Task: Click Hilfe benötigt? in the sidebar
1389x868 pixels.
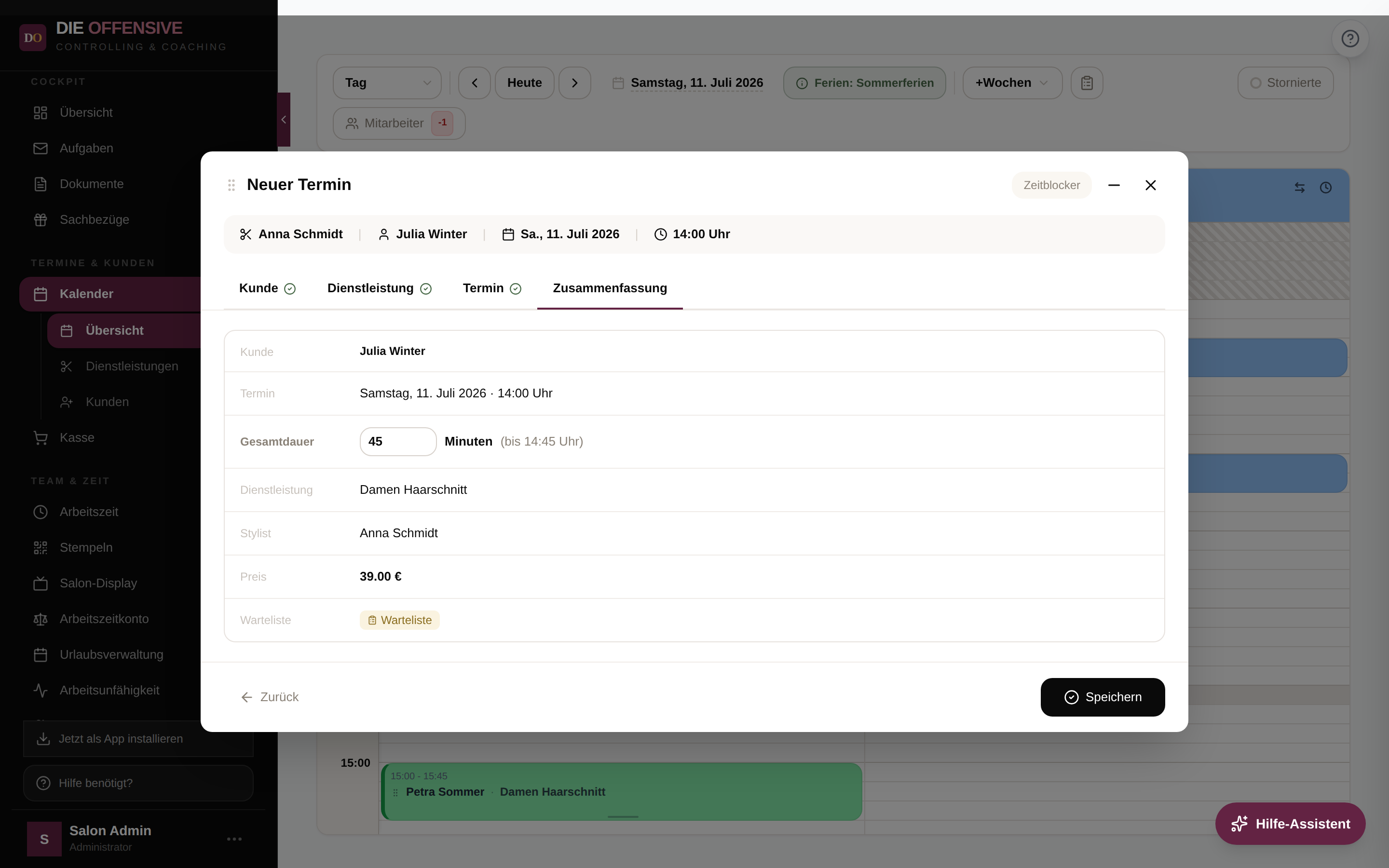Action: point(138,783)
